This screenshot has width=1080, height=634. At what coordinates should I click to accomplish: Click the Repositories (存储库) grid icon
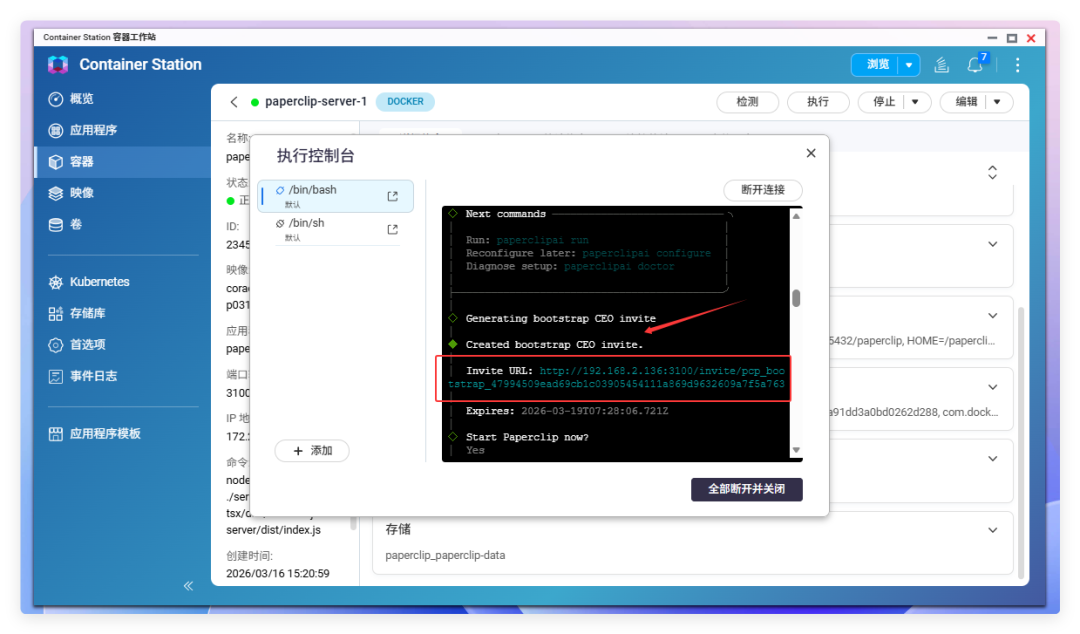56,314
